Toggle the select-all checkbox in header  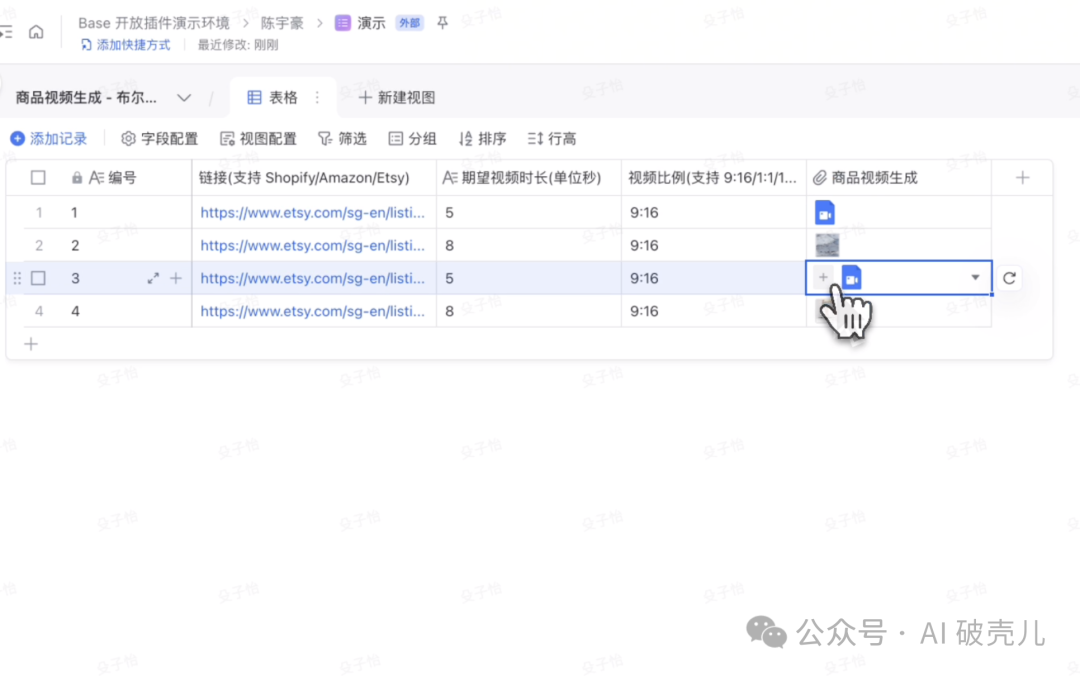[x=38, y=178]
